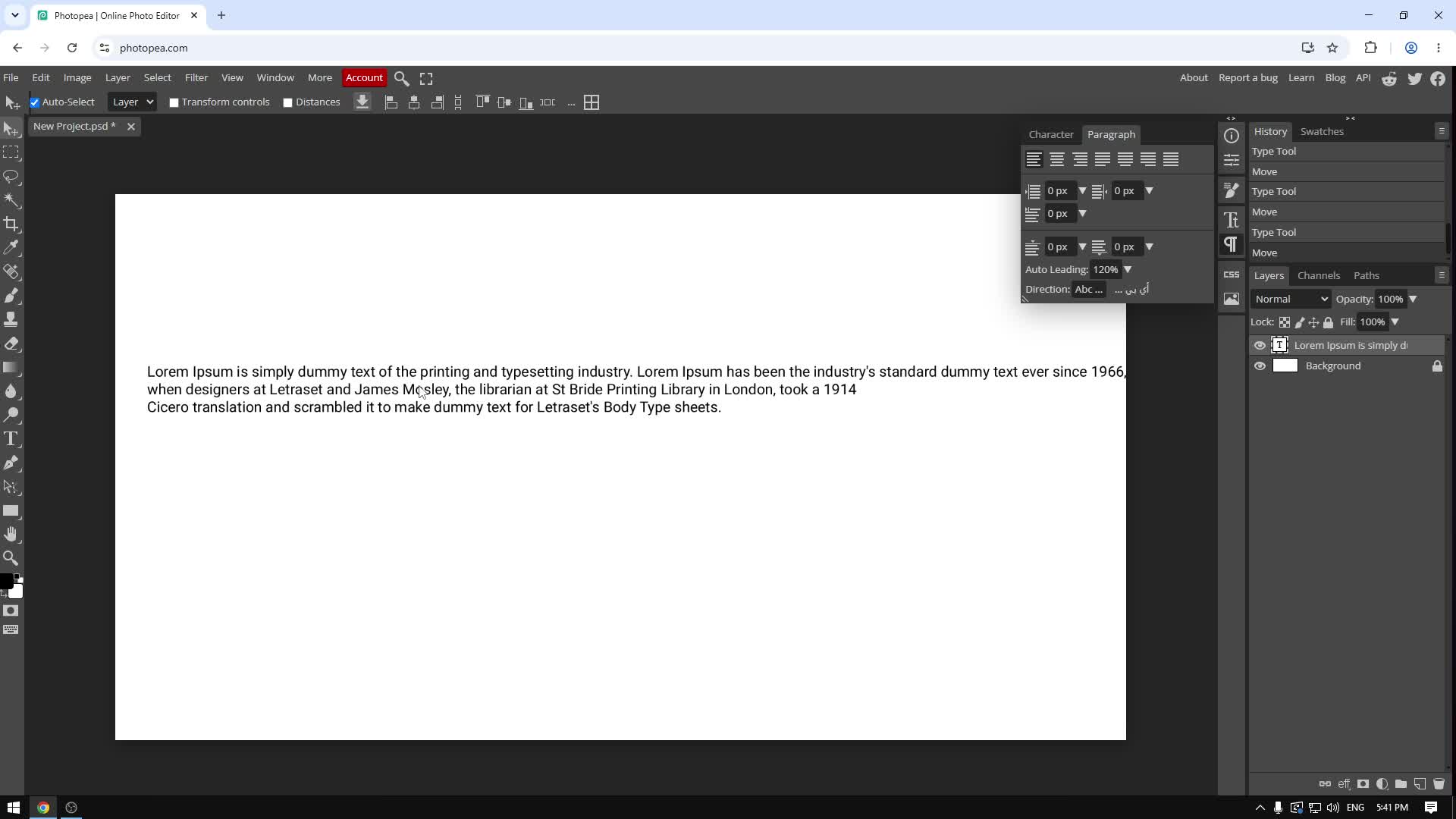Open the Learn link

(x=1301, y=78)
